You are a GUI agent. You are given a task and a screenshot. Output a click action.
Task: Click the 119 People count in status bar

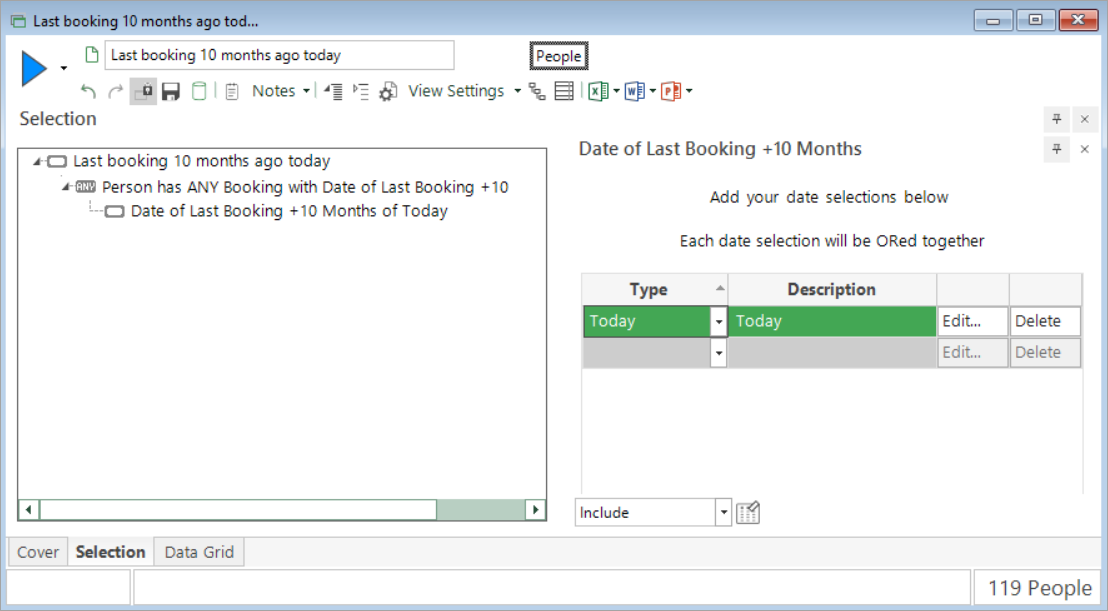pyautogui.click(x=1039, y=588)
